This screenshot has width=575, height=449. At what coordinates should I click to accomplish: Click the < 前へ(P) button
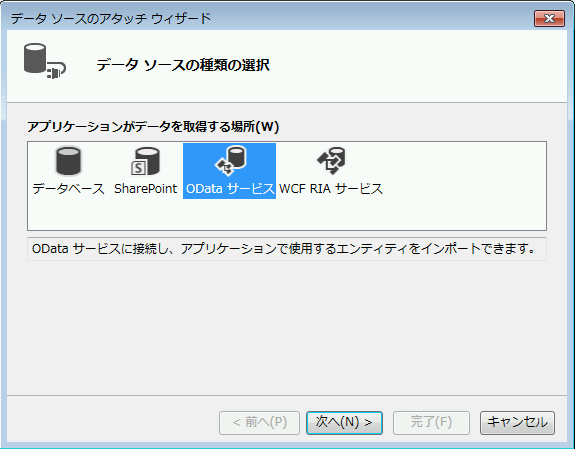click(259, 423)
